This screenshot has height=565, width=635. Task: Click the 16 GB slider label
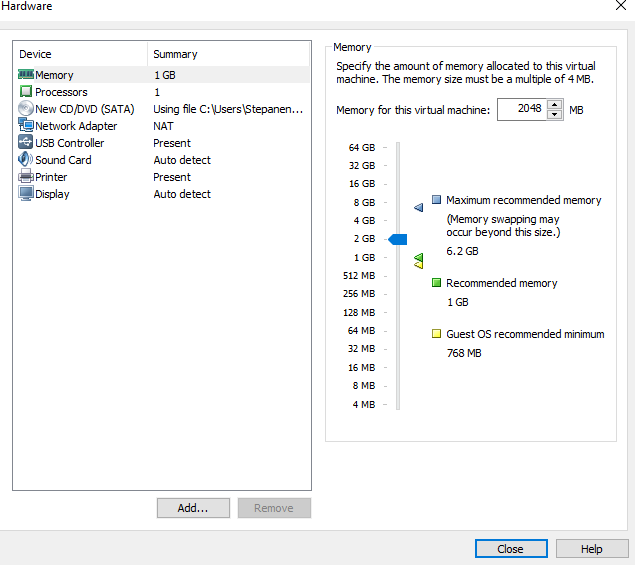click(x=362, y=183)
